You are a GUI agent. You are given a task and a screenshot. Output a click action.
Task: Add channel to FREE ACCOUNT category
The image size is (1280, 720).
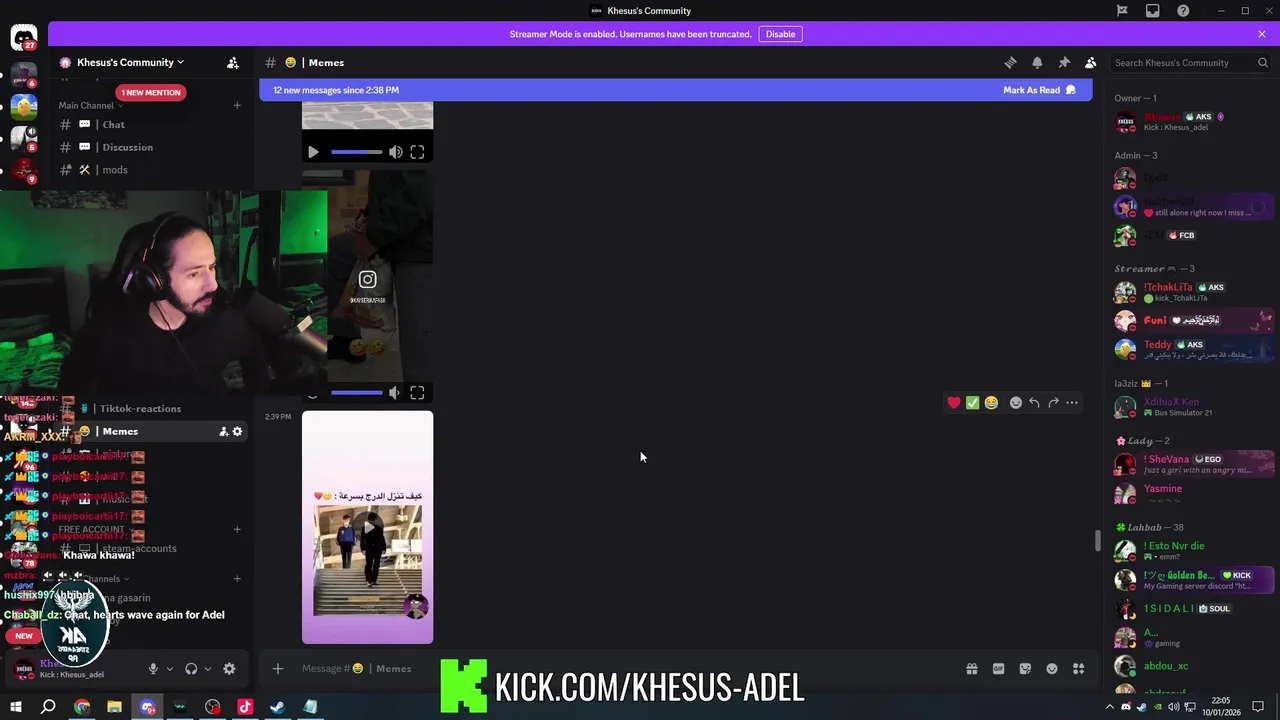click(x=237, y=529)
